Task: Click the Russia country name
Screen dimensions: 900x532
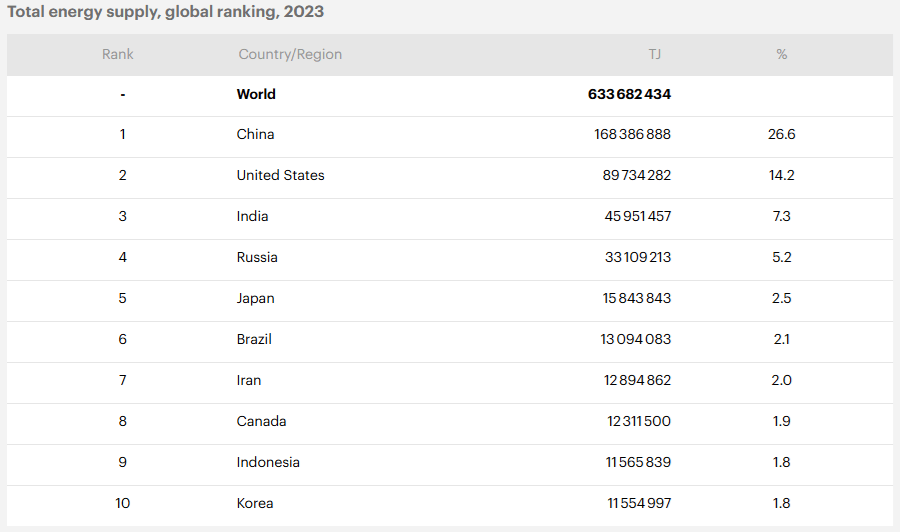Action: (257, 257)
